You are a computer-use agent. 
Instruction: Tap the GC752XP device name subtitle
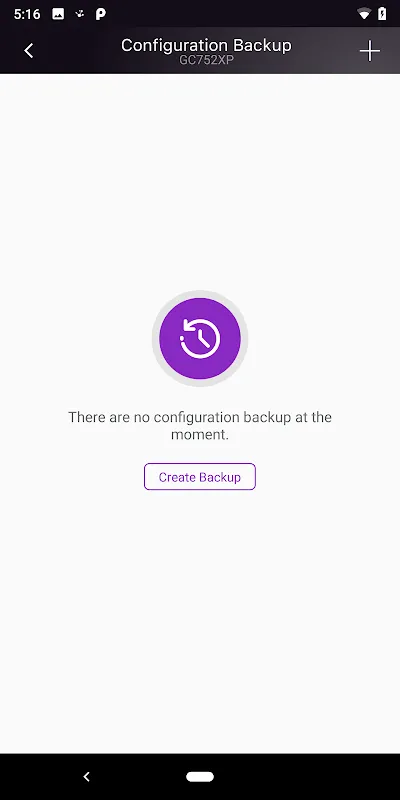pos(206,59)
